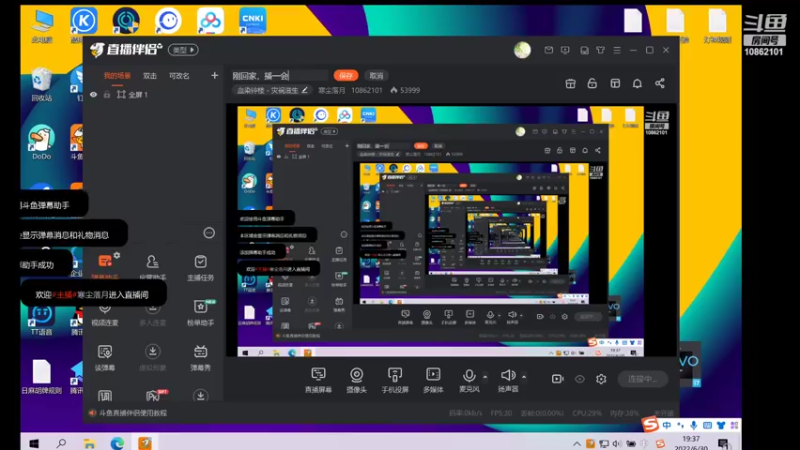
Task: Open the 虚拟形象 download tool
Action: click(x=152, y=357)
